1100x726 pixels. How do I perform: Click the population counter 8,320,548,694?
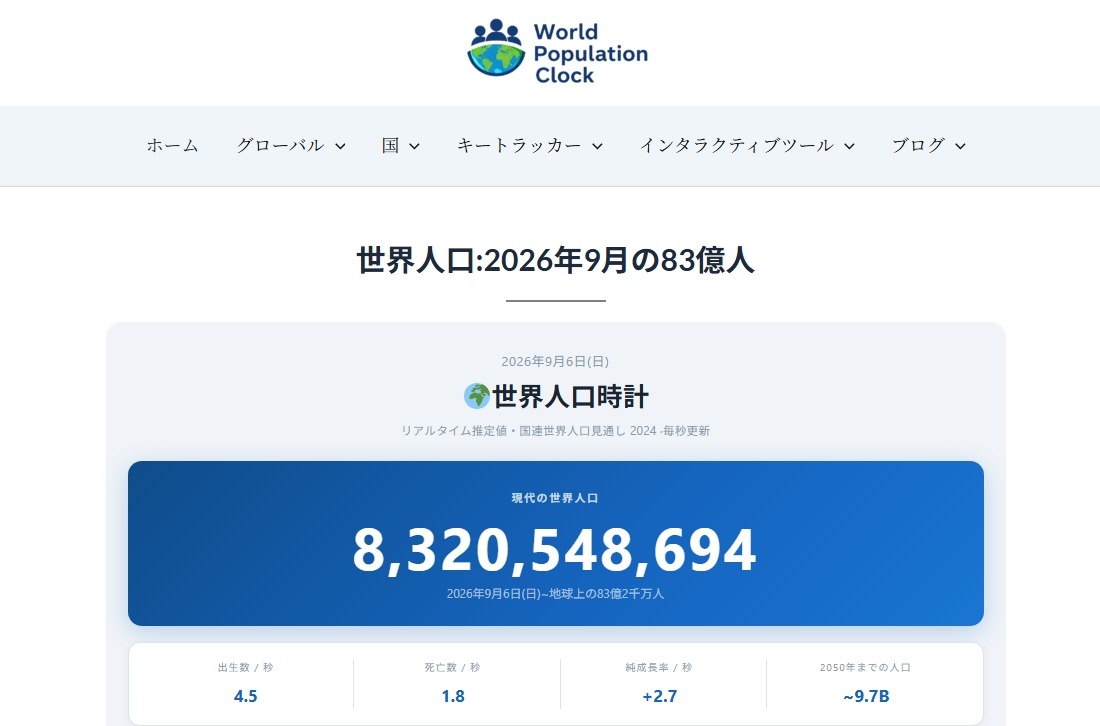point(555,550)
